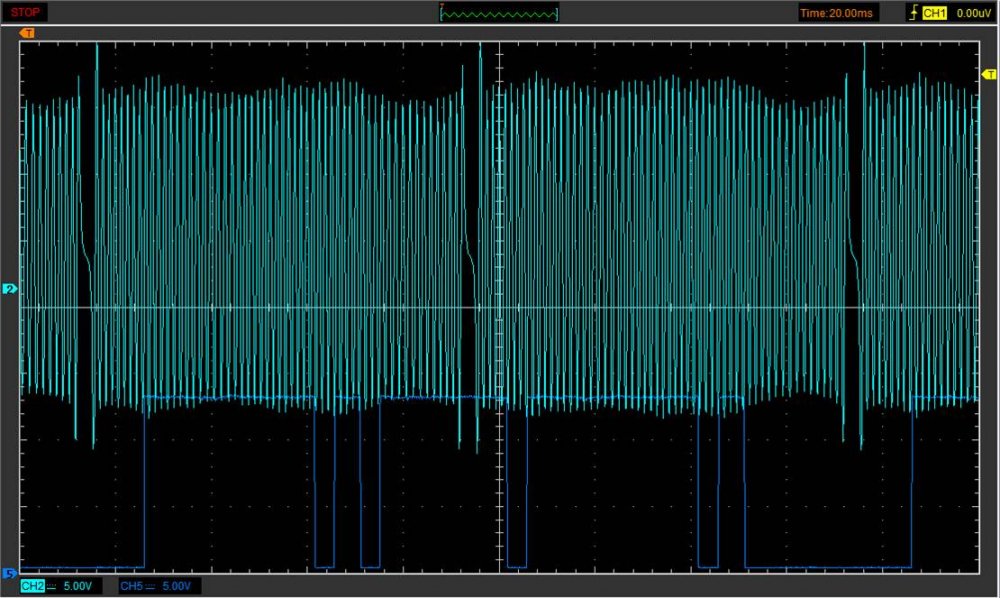Click the waveform memory overview thumbnail
1000x598 pixels.
coord(500,14)
